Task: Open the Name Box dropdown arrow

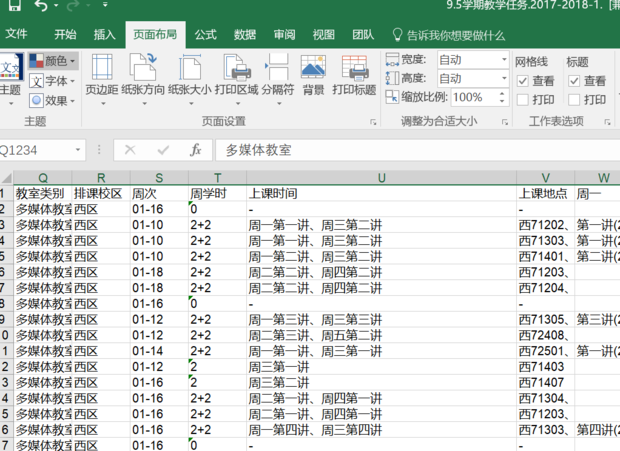Action: point(78,150)
